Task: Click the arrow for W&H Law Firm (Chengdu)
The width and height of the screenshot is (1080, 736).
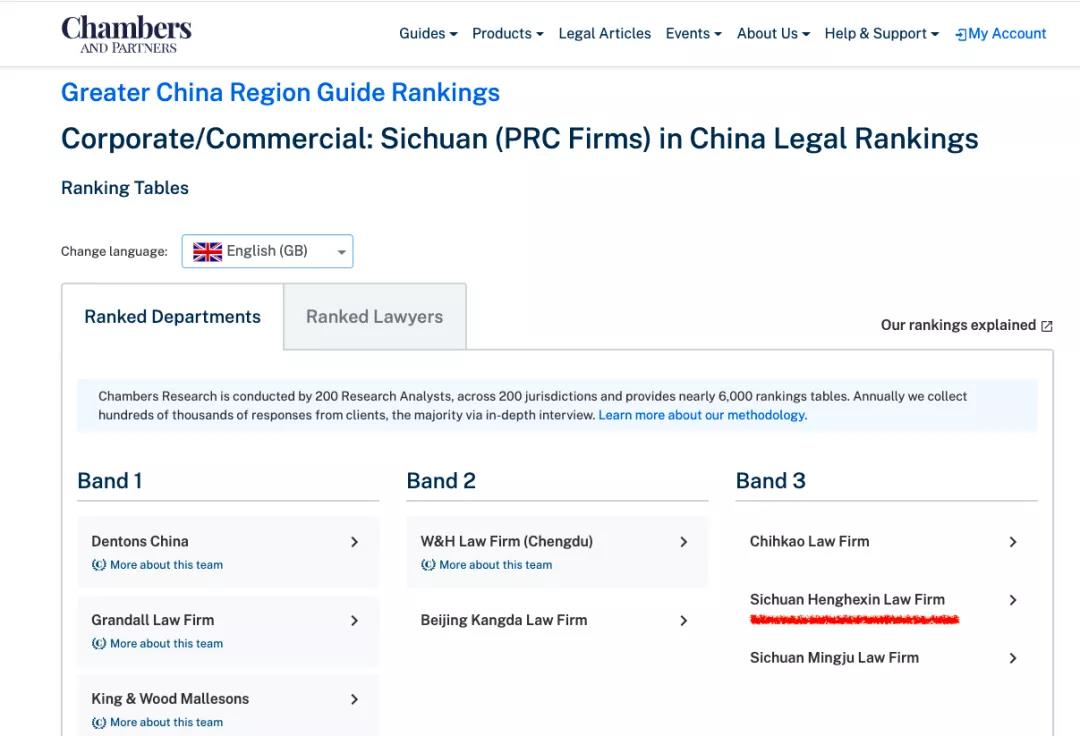Action: [x=684, y=542]
